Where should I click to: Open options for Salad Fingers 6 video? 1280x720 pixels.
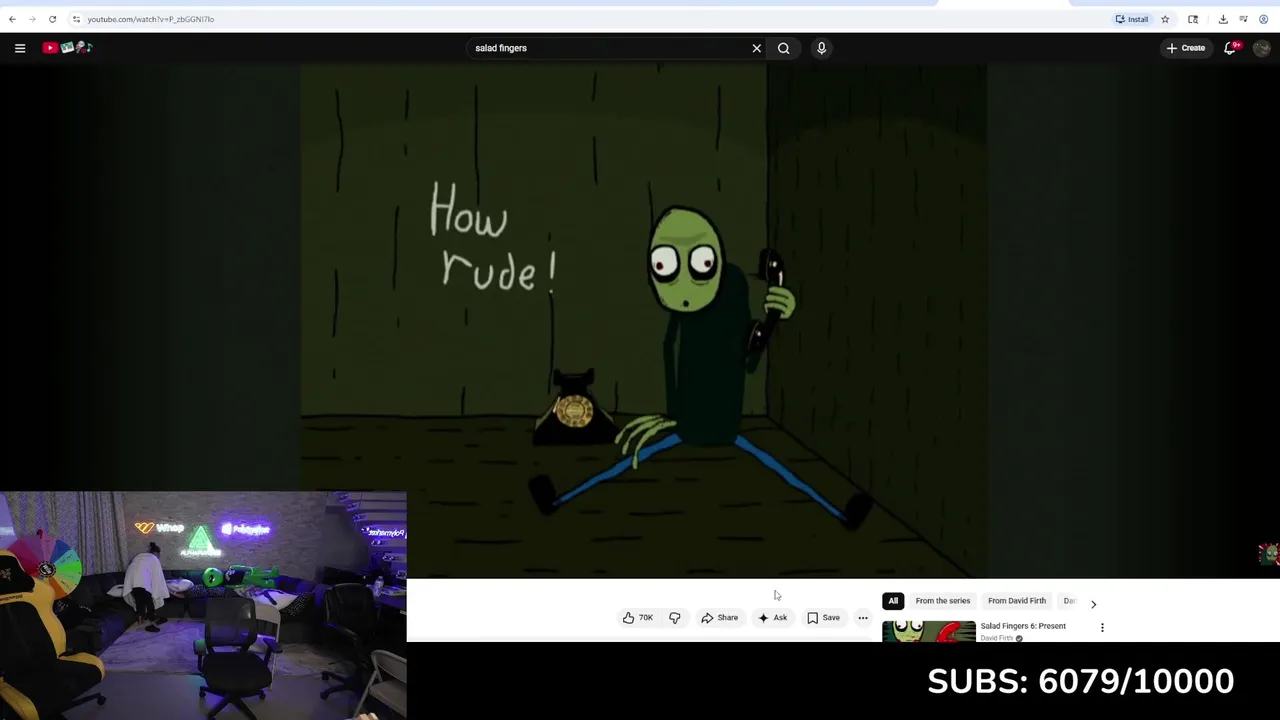point(1102,628)
